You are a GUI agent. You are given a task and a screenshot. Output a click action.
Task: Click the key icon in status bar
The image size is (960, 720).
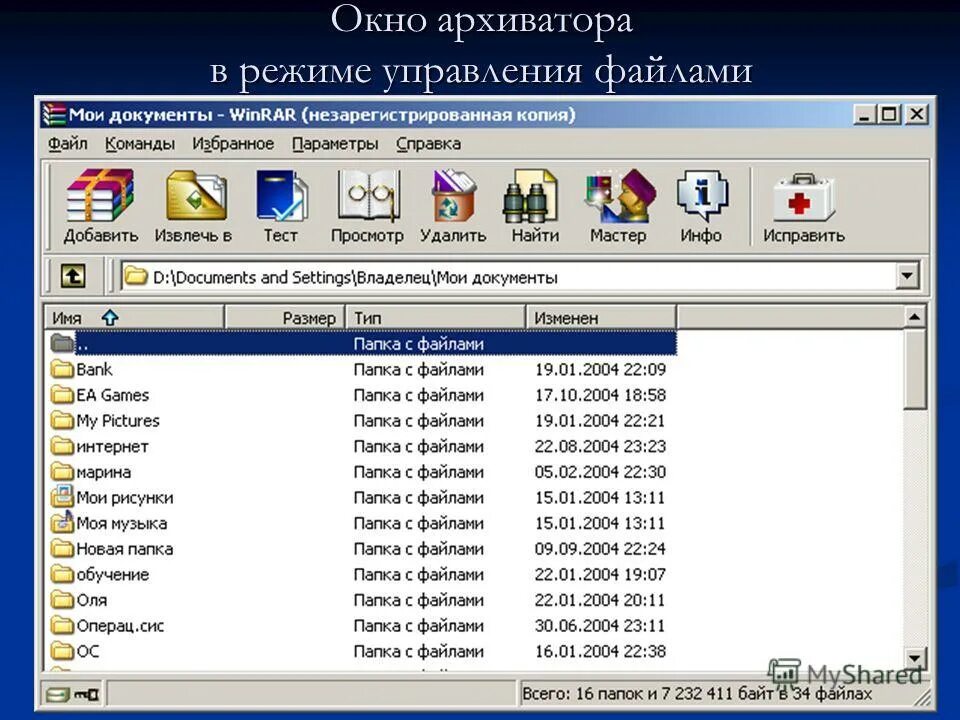86,694
